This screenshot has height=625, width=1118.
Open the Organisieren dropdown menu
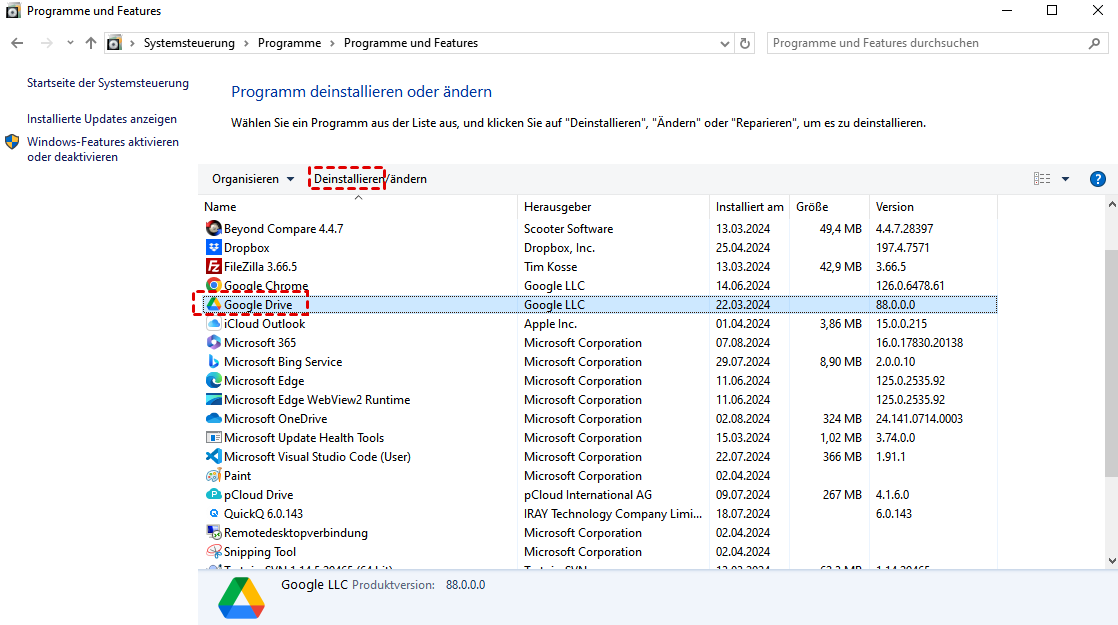coord(253,179)
